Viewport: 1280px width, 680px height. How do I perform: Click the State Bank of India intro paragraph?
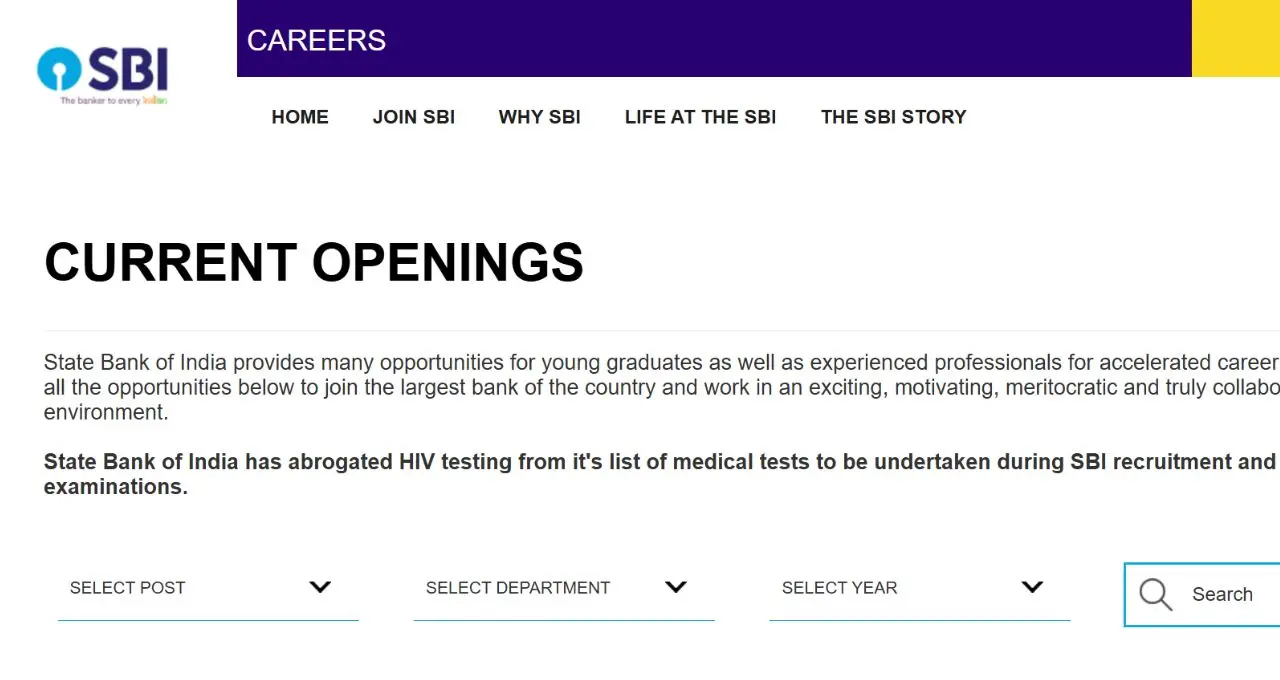pyautogui.click(x=661, y=387)
